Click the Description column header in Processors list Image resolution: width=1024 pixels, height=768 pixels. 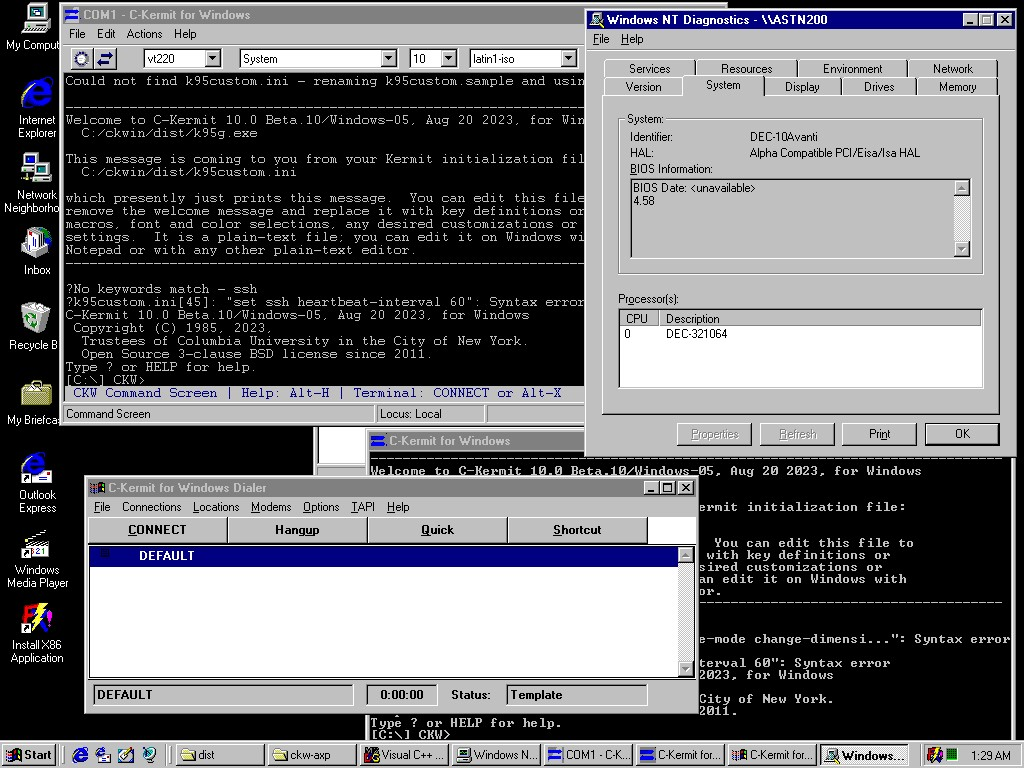[820, 319]
